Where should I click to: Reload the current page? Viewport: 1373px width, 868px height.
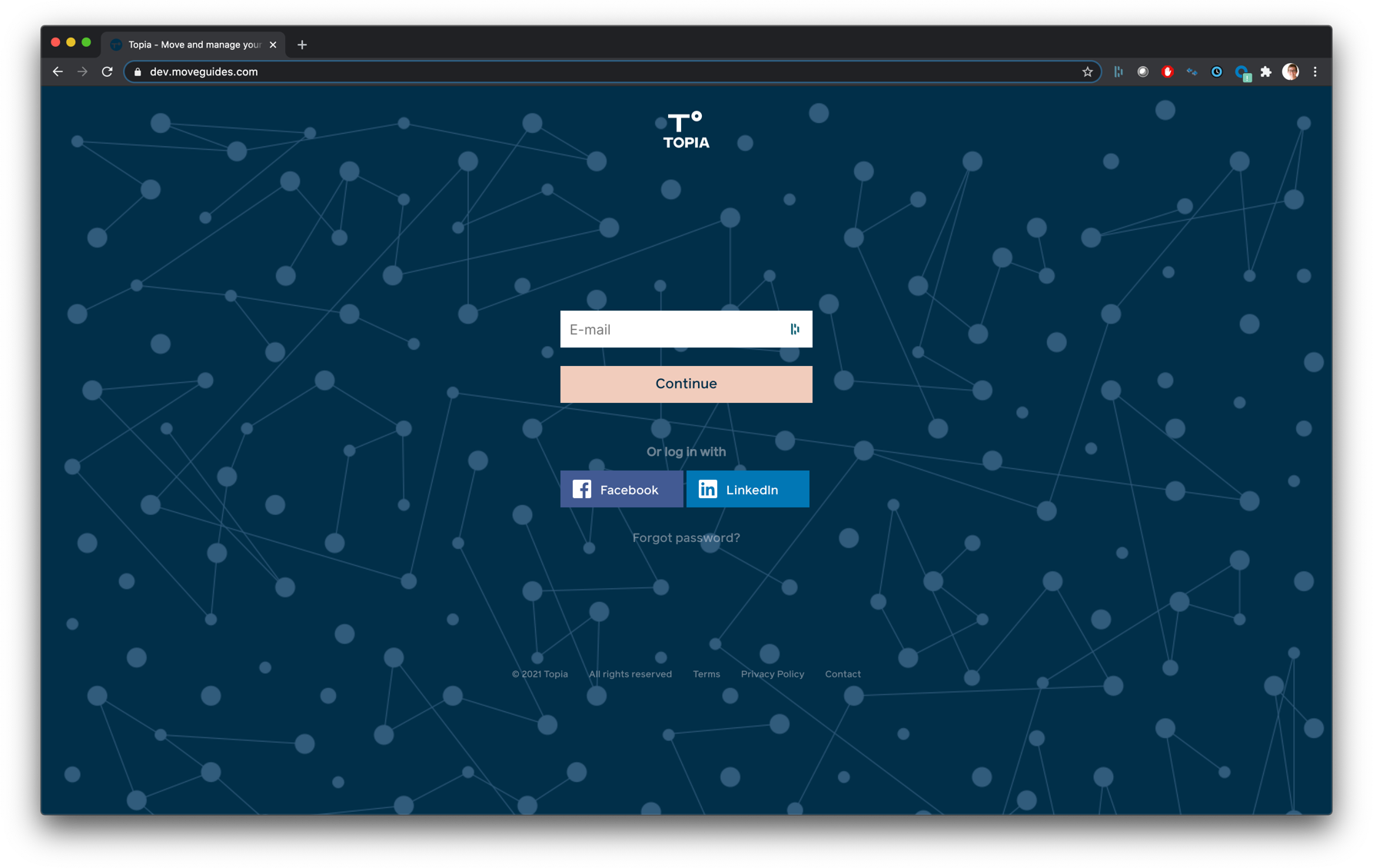point(108,72)
